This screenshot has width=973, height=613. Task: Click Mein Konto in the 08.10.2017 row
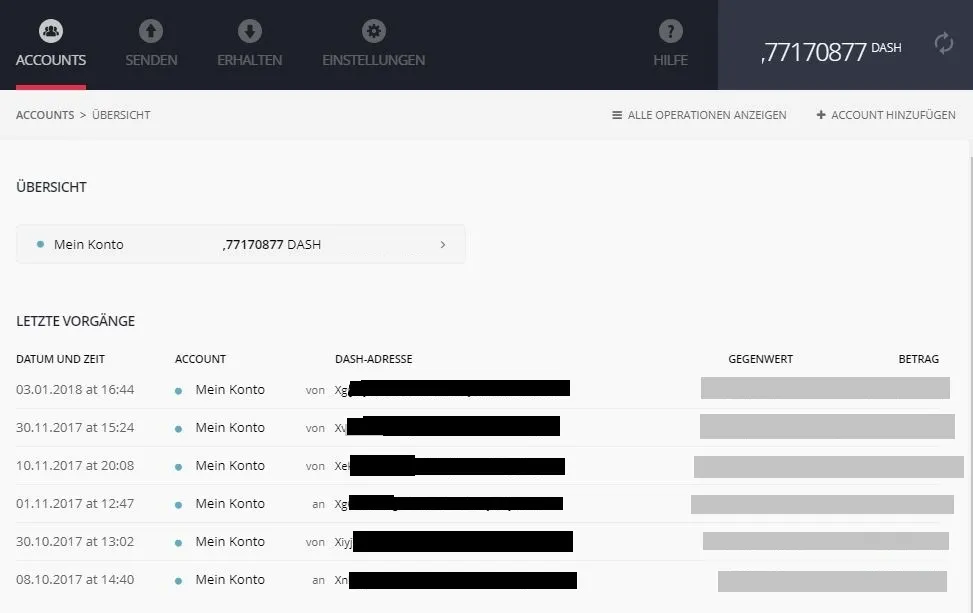click(x=230, y=579)
